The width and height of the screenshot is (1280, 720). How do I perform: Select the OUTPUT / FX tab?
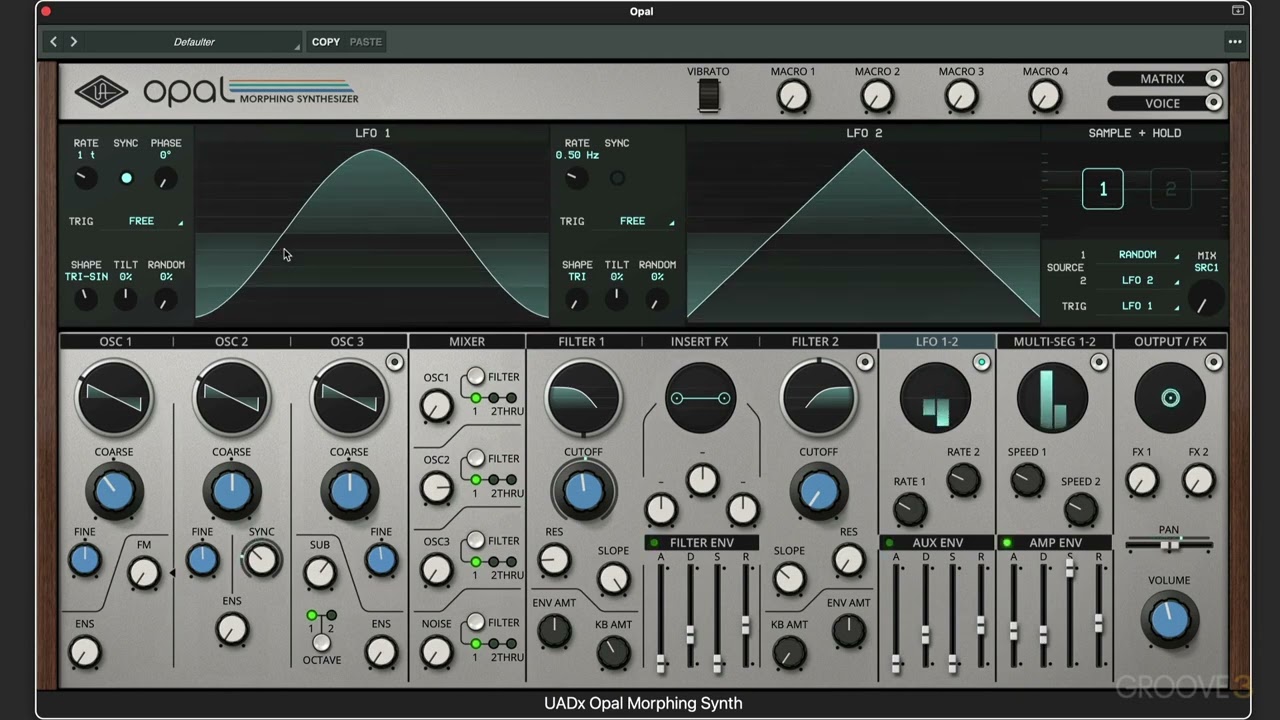[x=1170, y=341]
